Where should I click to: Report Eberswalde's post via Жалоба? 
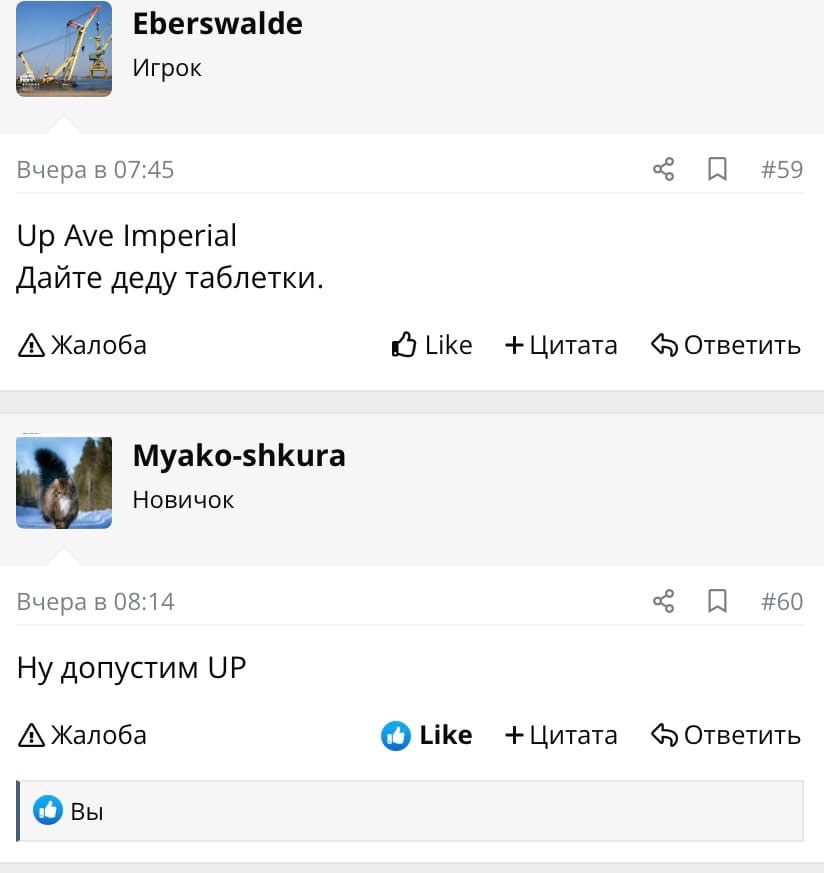coord(83,345)
